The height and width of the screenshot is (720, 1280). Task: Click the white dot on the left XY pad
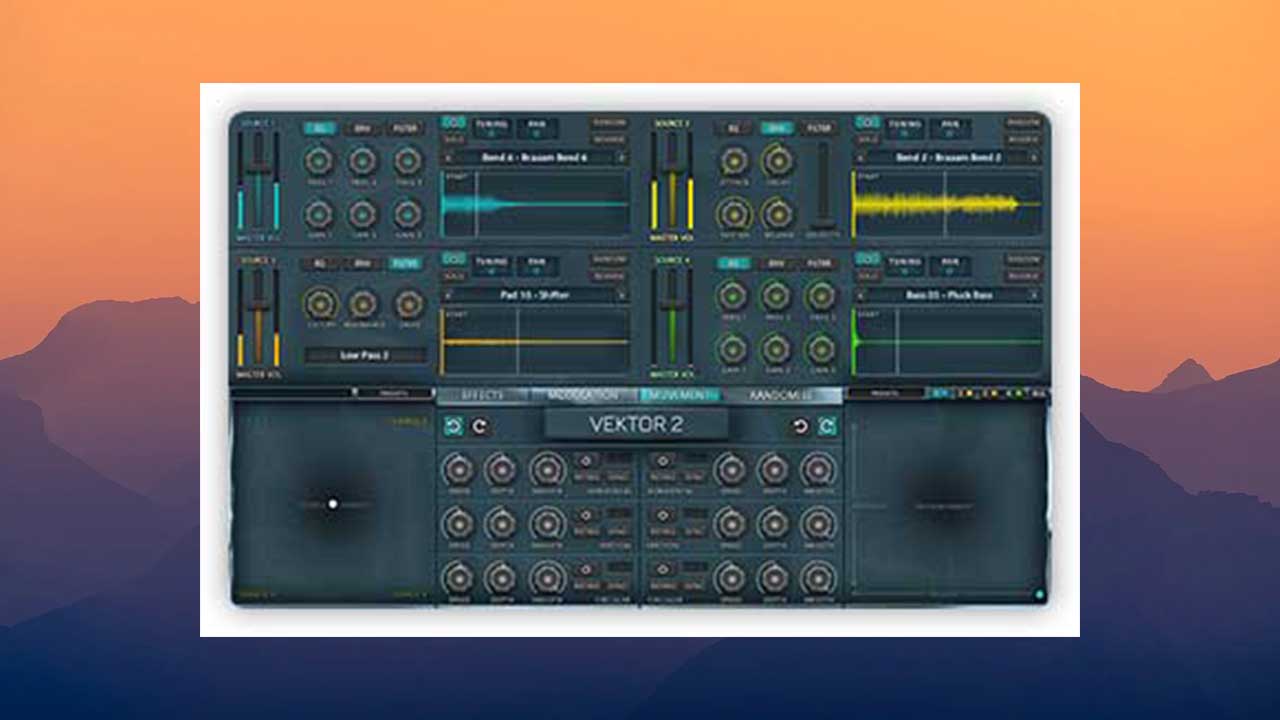333,504
